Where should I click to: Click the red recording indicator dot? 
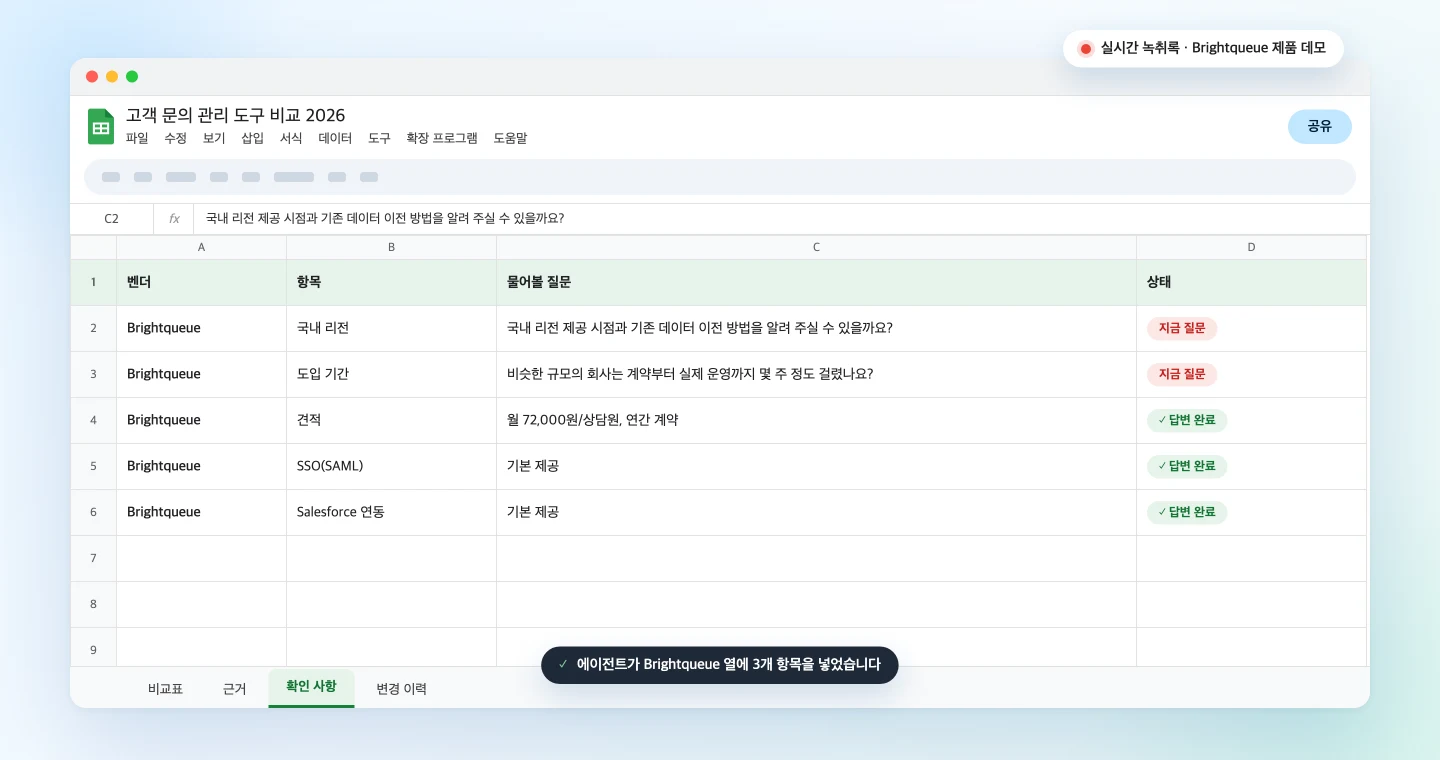pos(1086,49)
